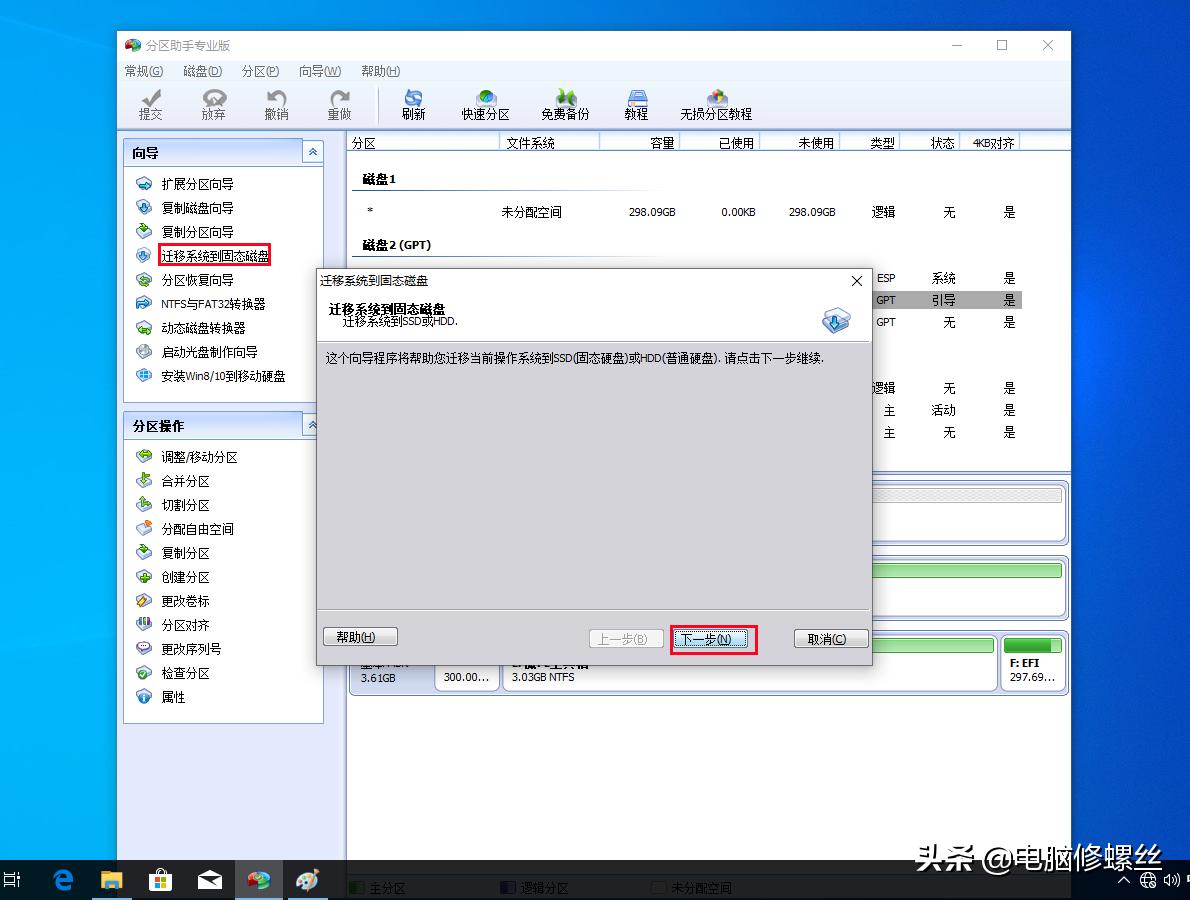
Task: Click the 教程 (Tutorial) icon
Action: [636, 103]
